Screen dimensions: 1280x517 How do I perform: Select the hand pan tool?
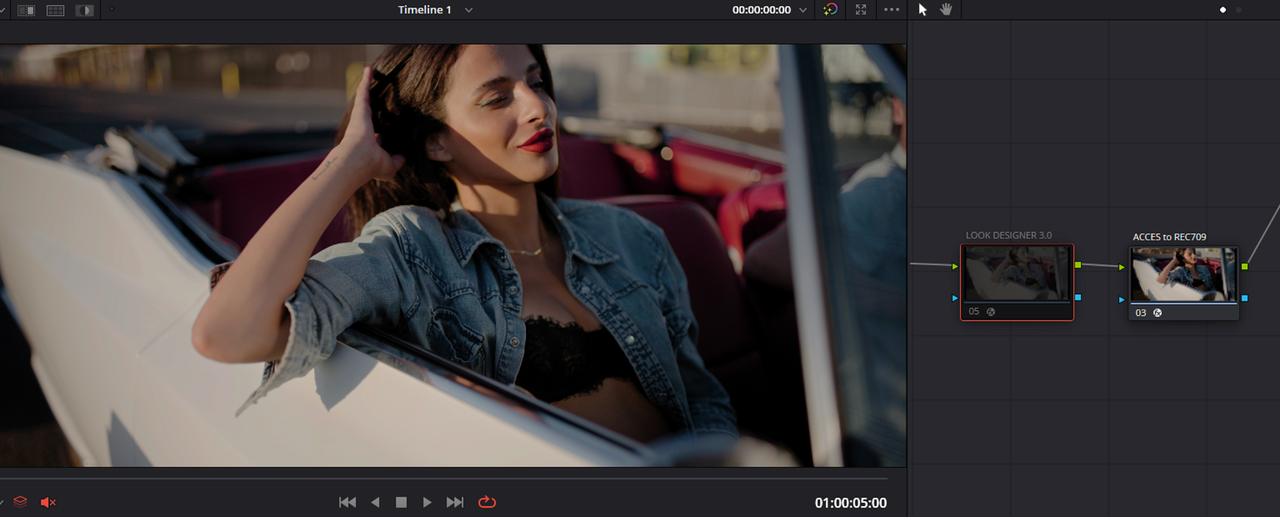[x=946, y=10]
